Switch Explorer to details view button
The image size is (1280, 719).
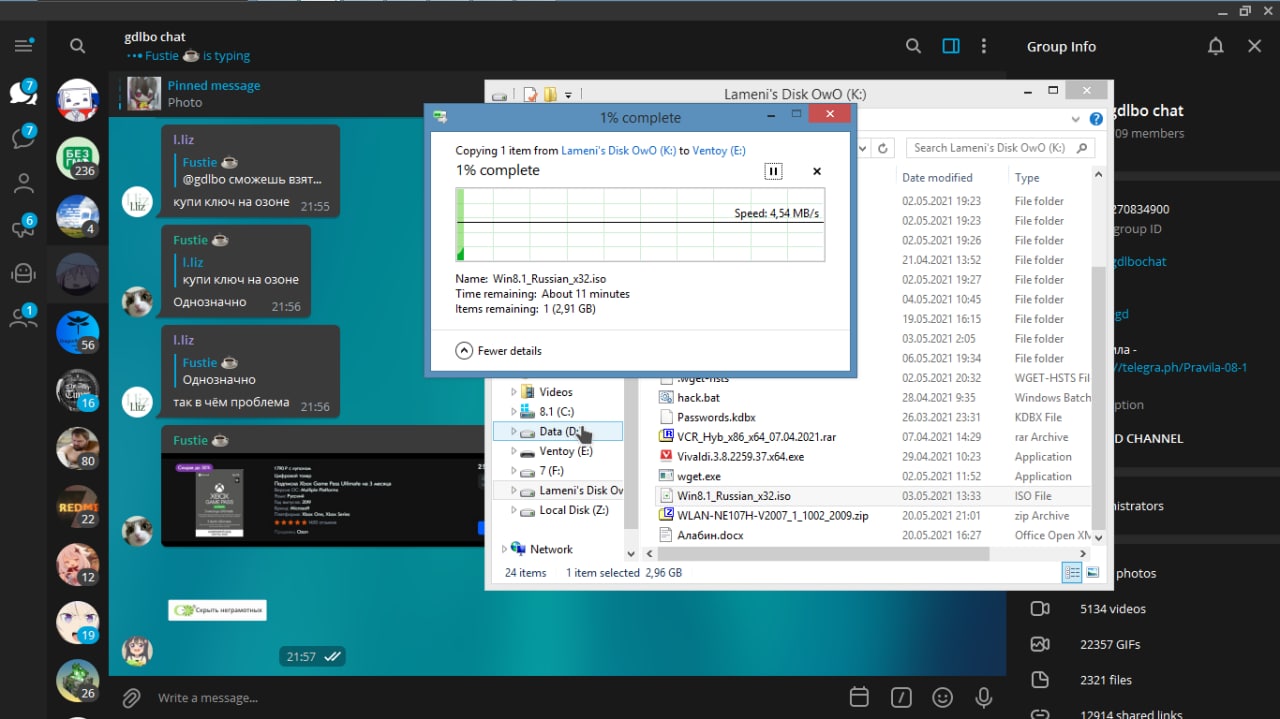[1073, 573]
